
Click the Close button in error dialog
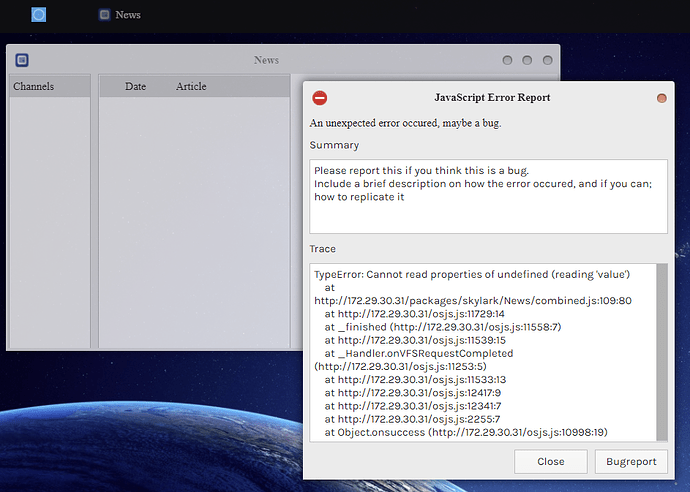pyautogui.click(x=551, y=462)
